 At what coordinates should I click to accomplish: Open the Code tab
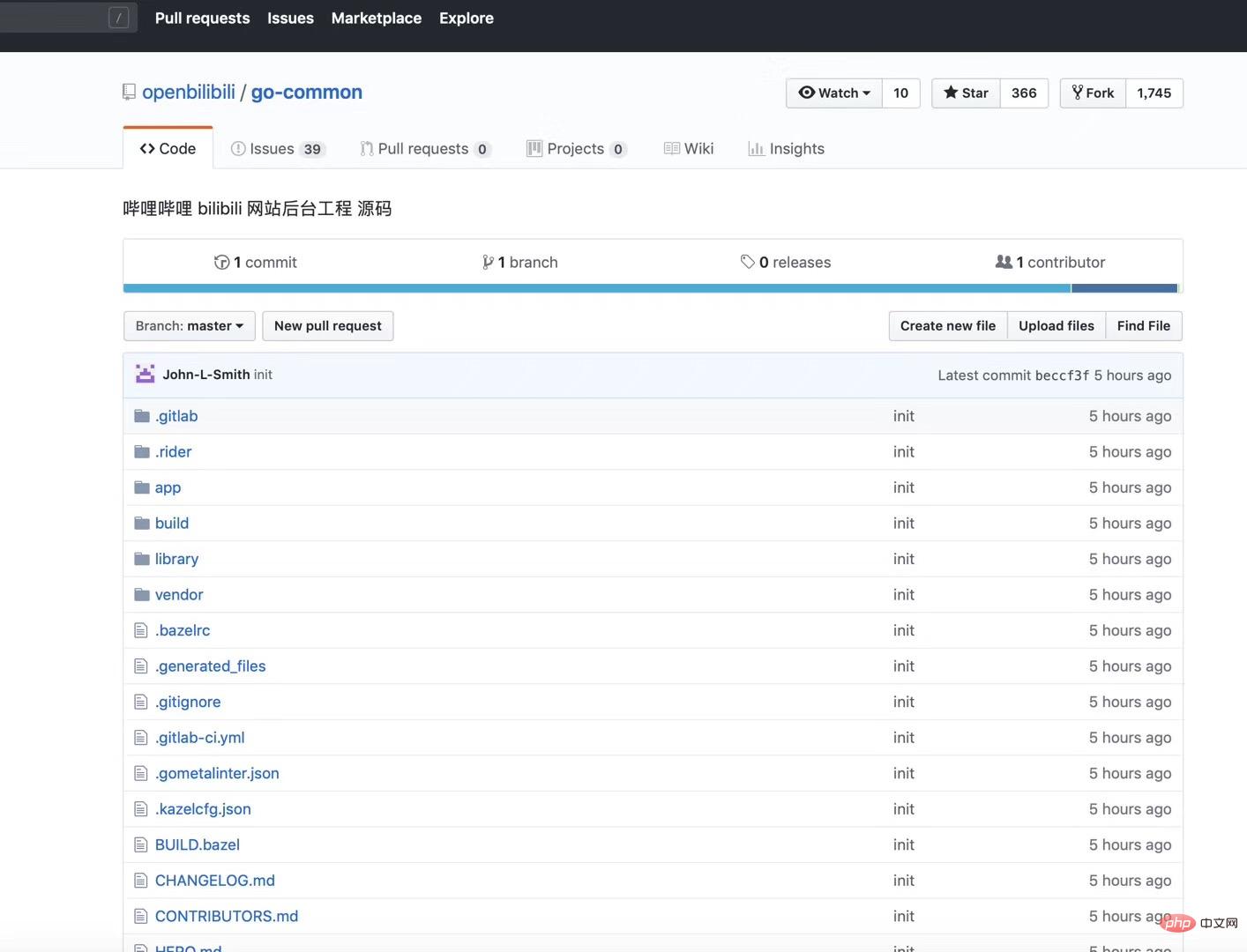(168, 148)
